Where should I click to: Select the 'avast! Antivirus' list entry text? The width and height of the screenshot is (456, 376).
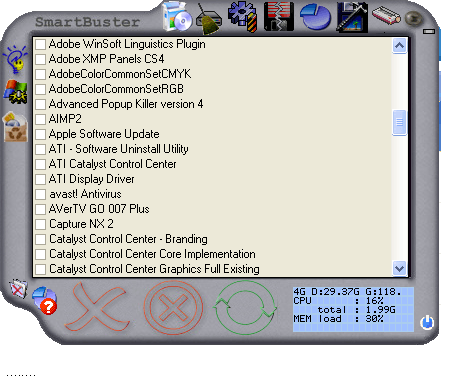pyautogui.click(x=85, y=194)
